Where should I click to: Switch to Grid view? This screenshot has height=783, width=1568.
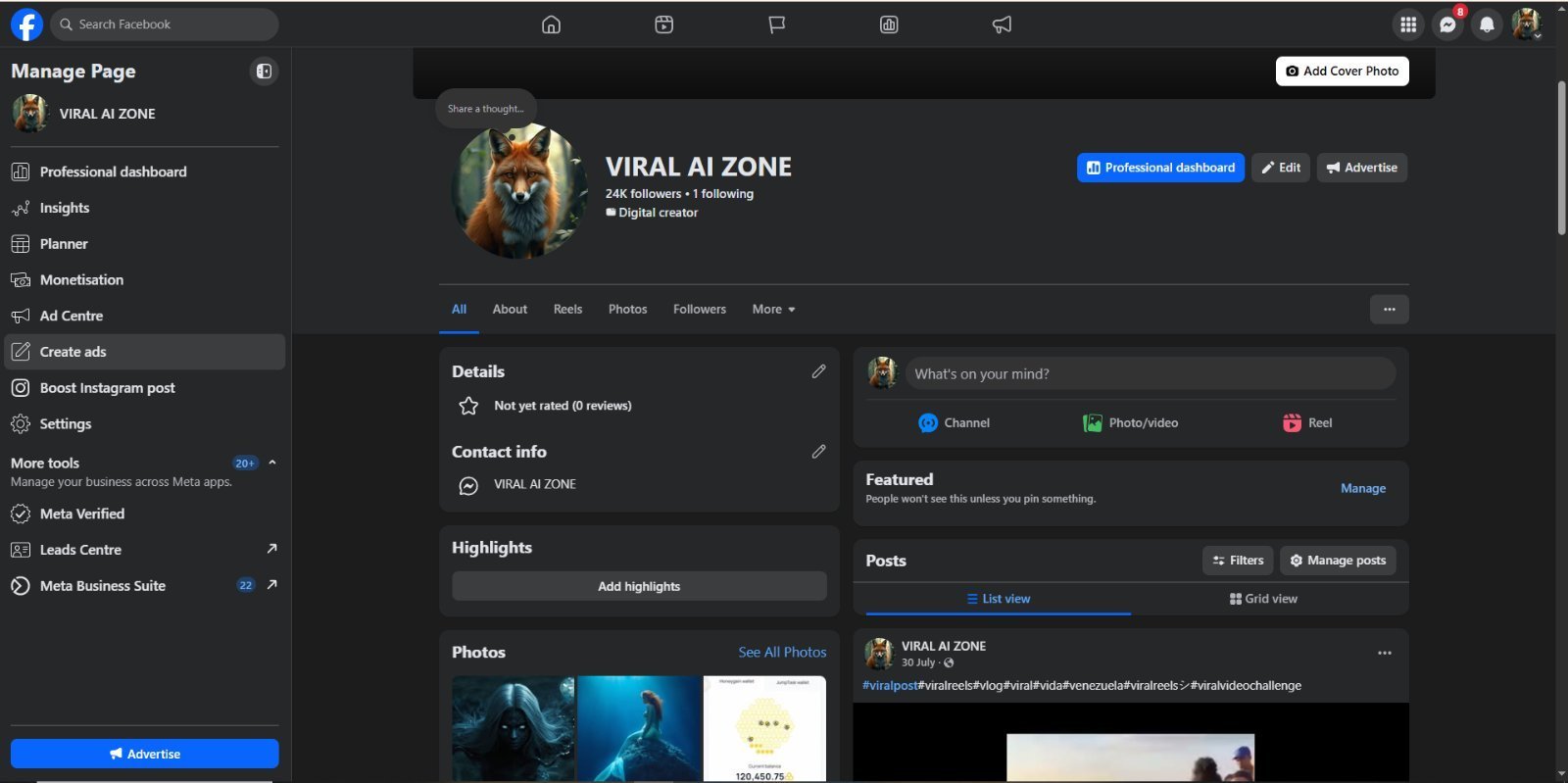(1263, 599)
